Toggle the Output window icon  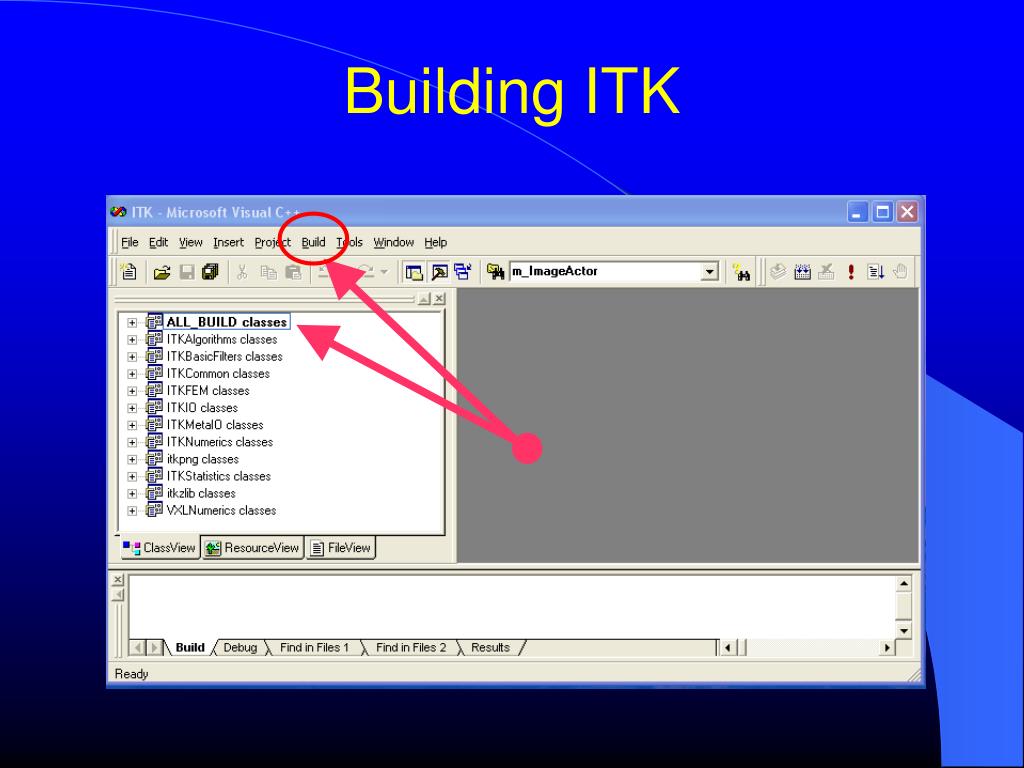[439, 272]
